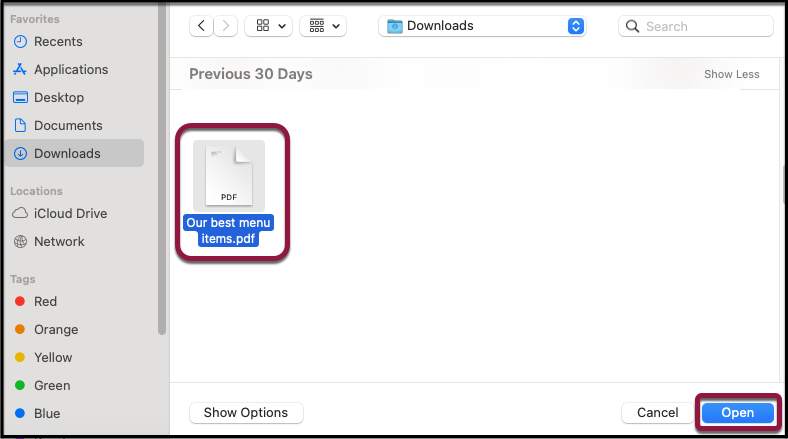
Task: Select Applications in the sidebar
Action: 70,70
